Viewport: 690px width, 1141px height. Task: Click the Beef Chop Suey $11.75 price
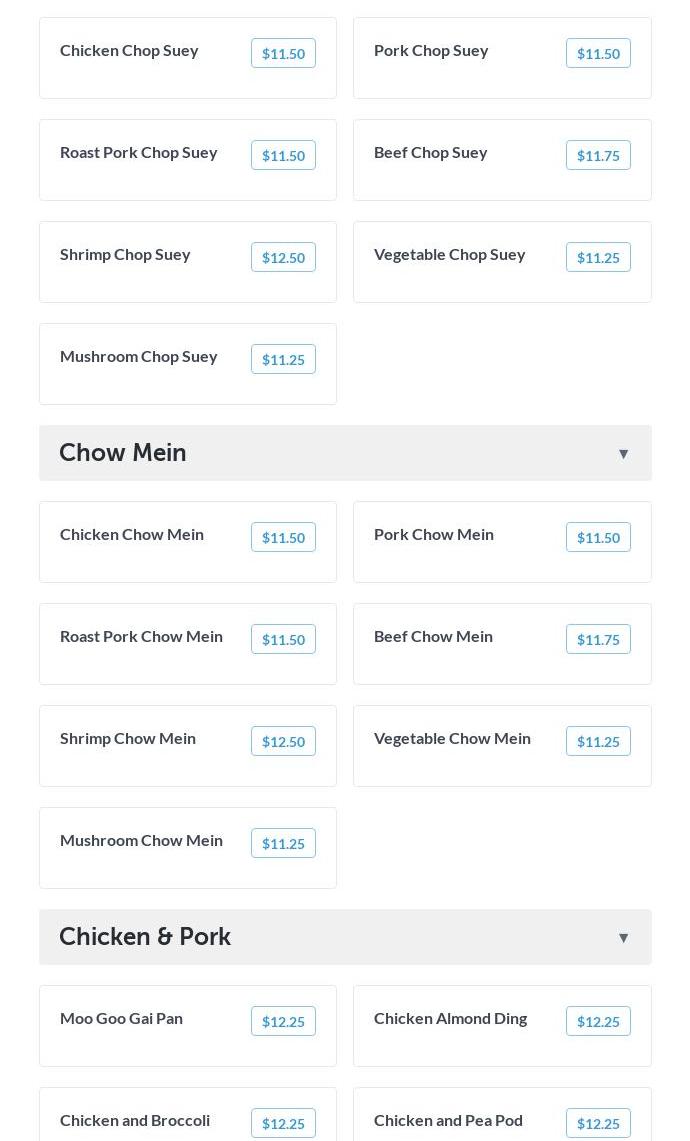tap(598, 155)
